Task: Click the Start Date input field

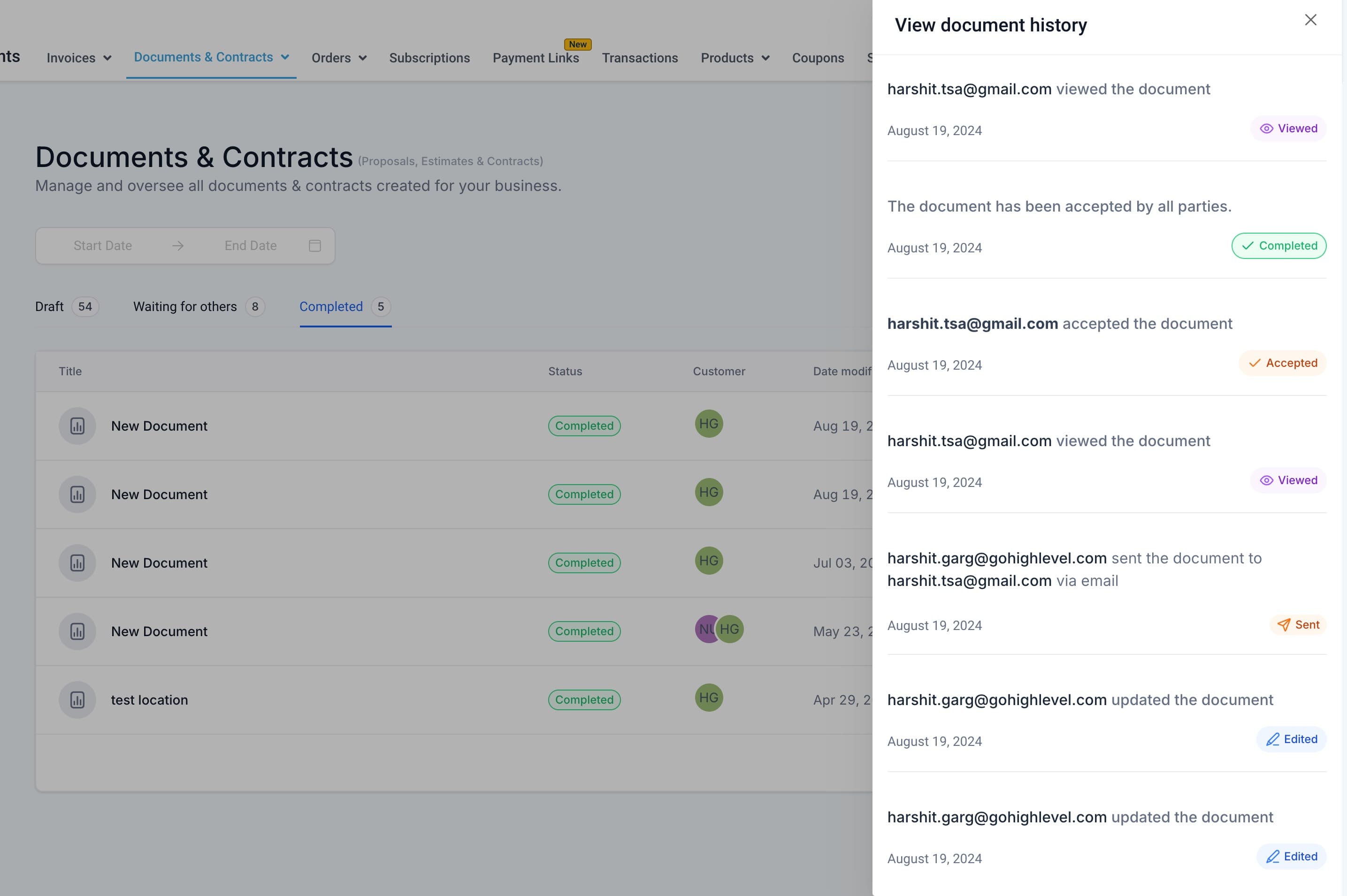Action: [103, 246]
